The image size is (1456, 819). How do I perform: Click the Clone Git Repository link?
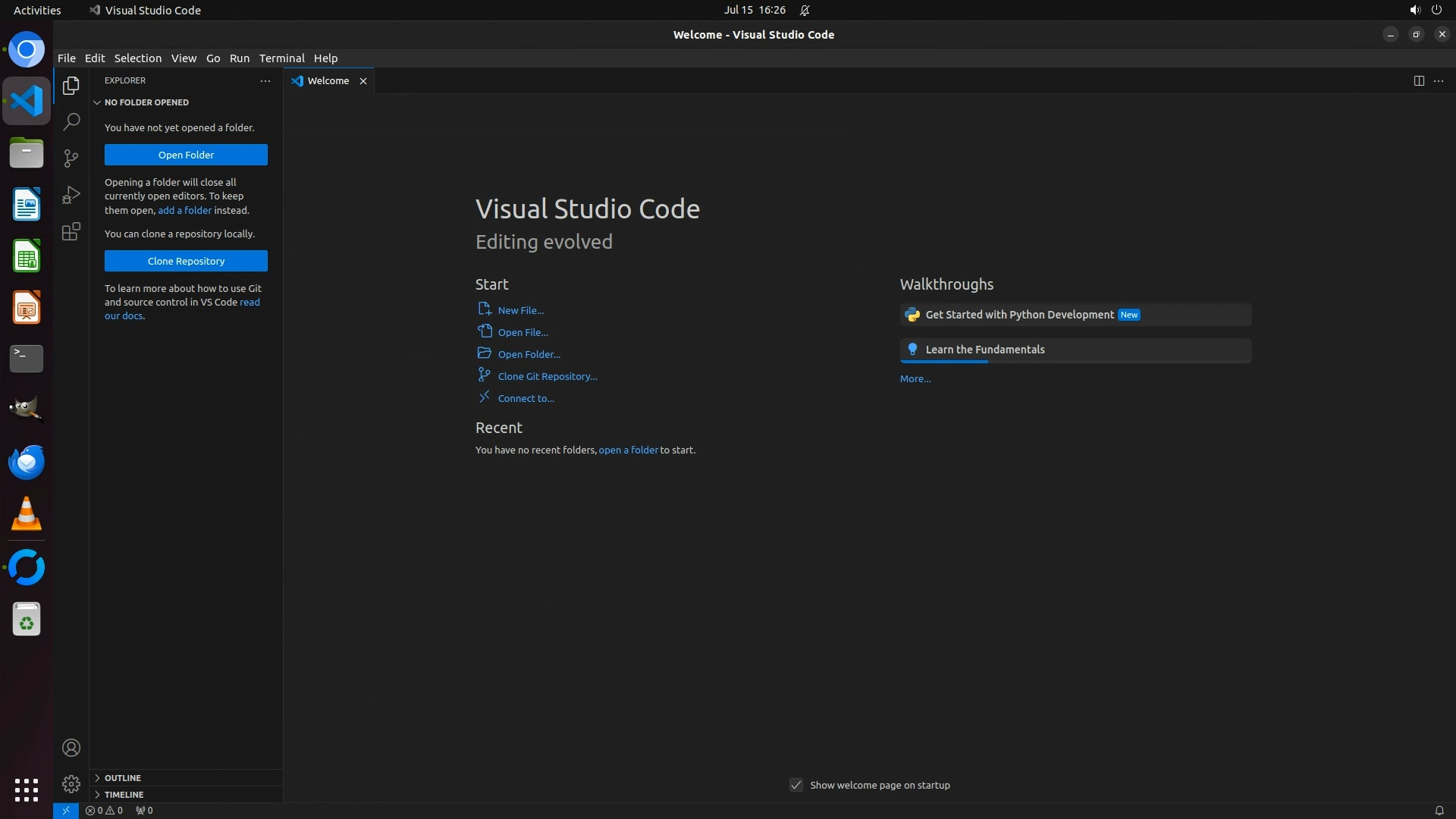(x=547, y=376)
